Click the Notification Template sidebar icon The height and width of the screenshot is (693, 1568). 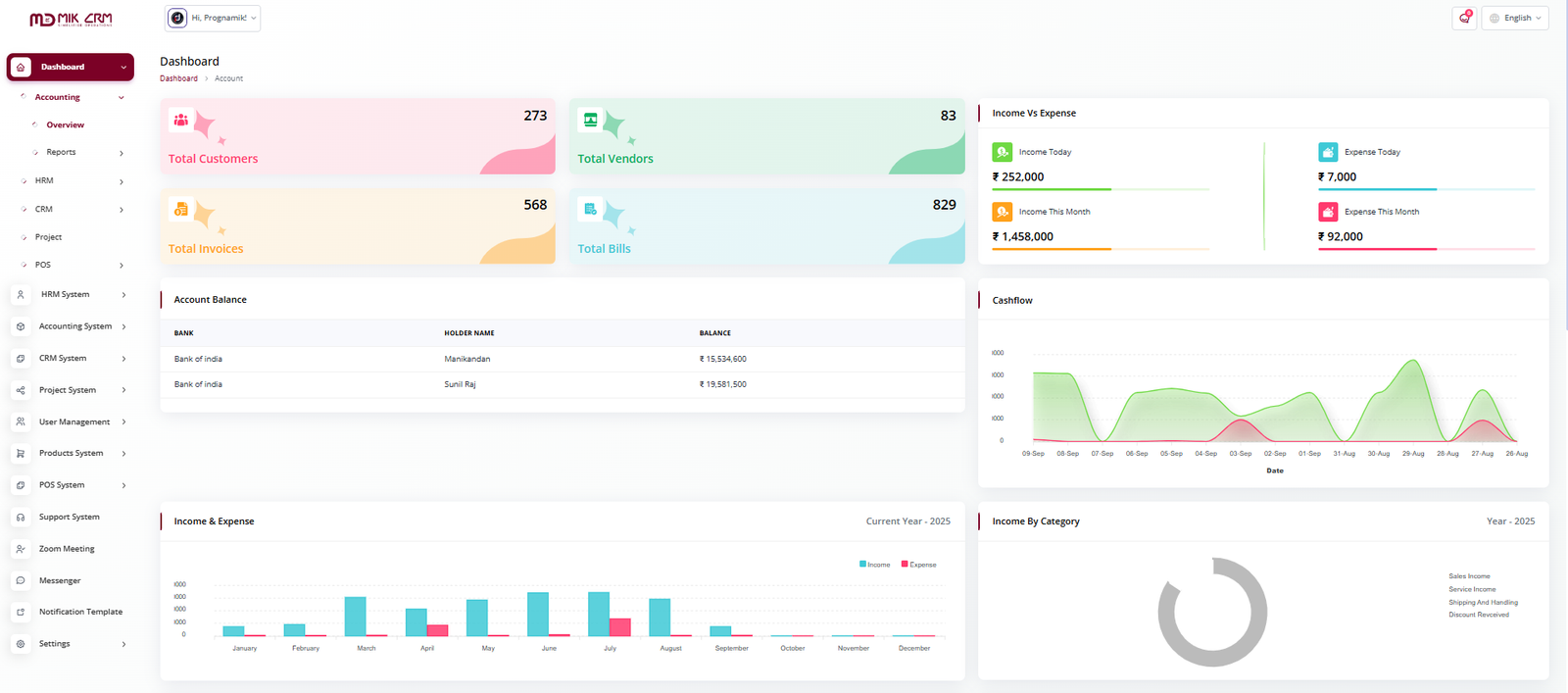pyautogui.click(x=21, y=612)
